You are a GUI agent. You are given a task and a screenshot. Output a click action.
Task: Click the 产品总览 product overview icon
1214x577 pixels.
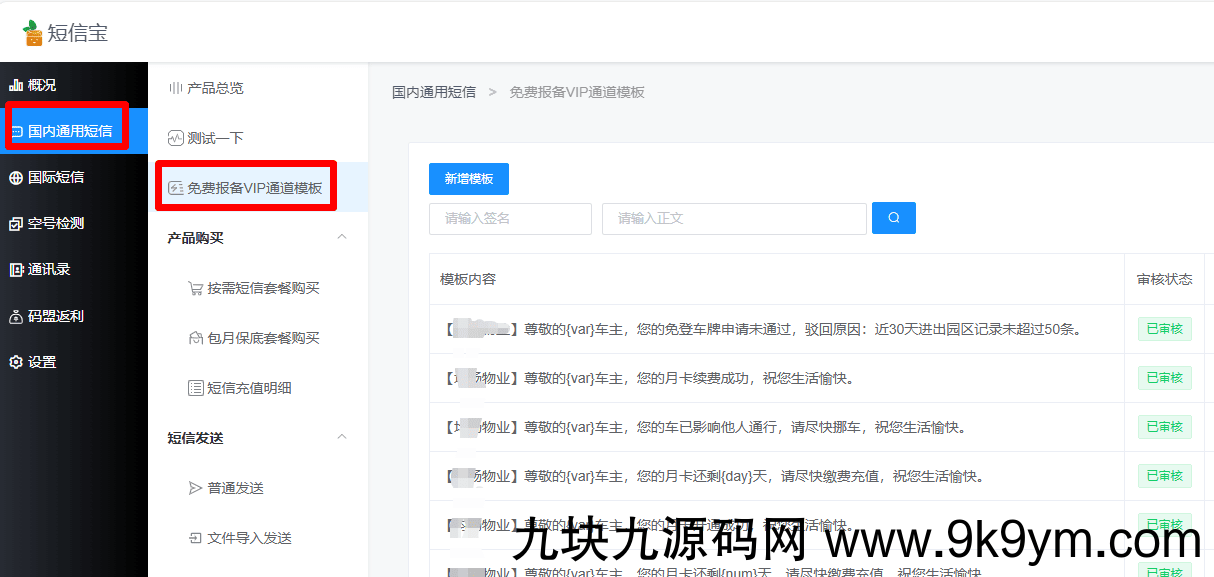click(x=178, y=89)
